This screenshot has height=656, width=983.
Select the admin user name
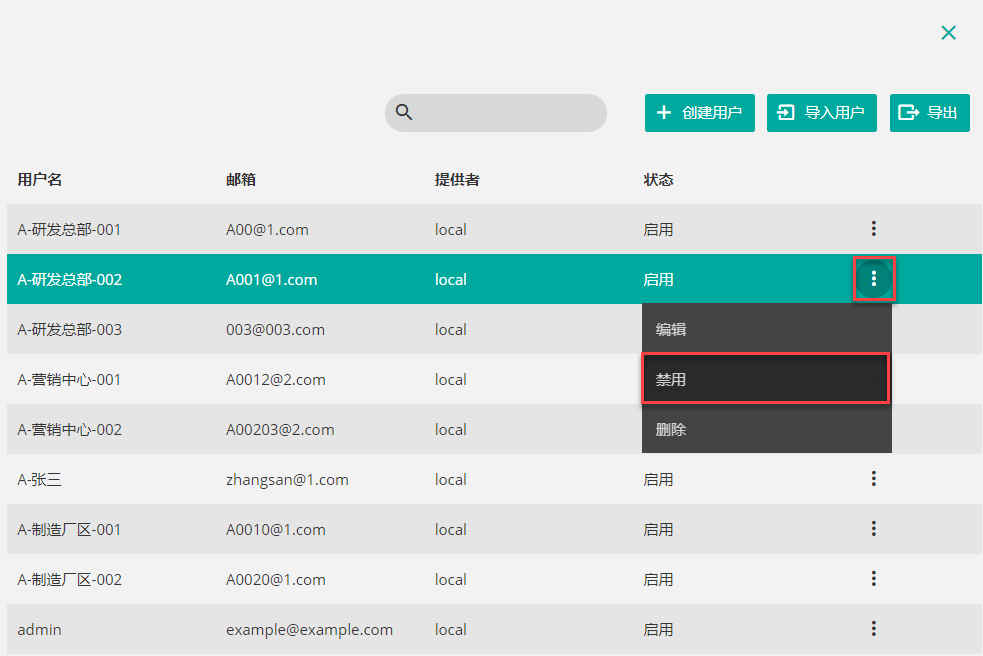[39, 630]
